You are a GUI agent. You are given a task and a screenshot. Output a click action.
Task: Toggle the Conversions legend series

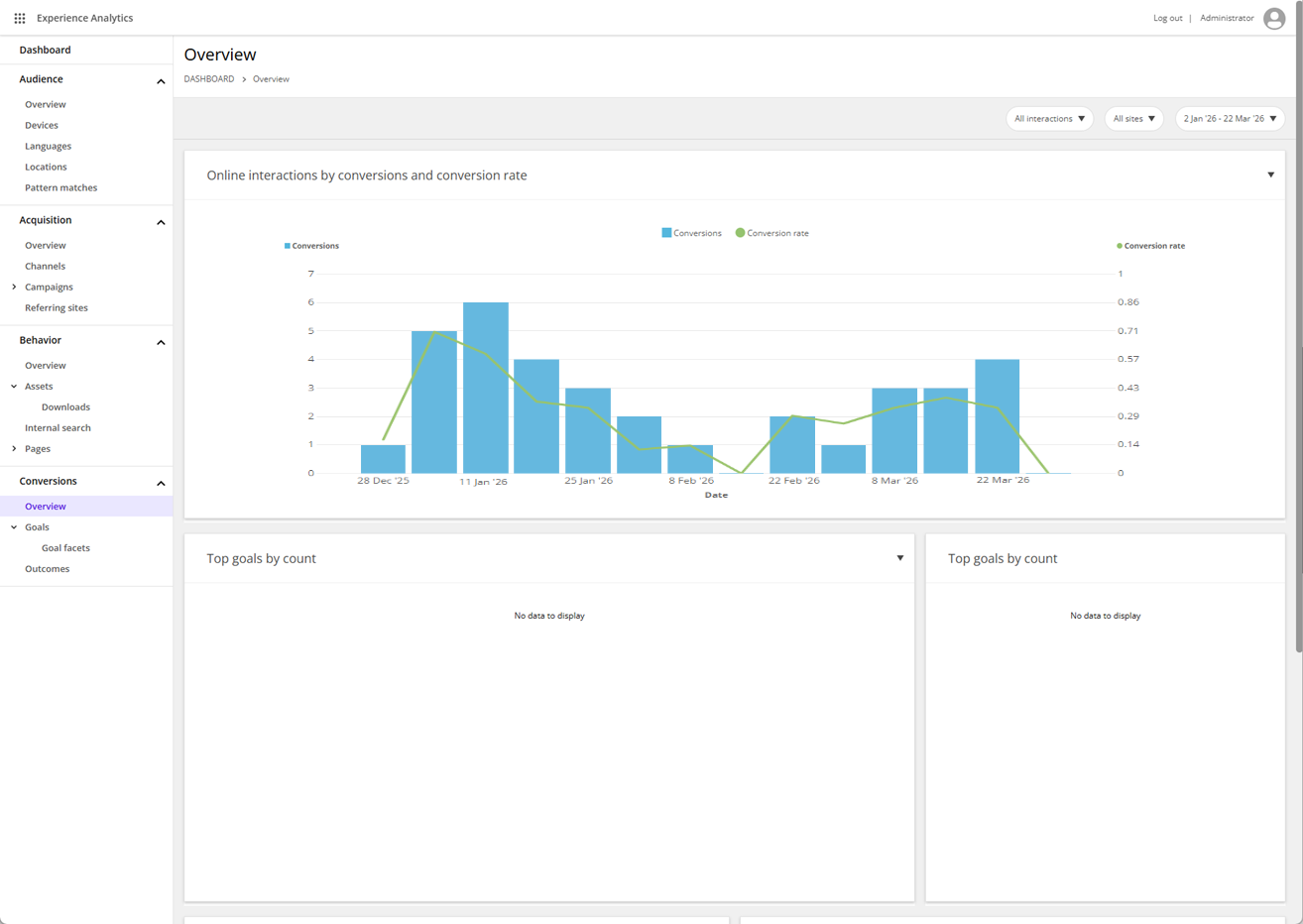coord(691,233)
